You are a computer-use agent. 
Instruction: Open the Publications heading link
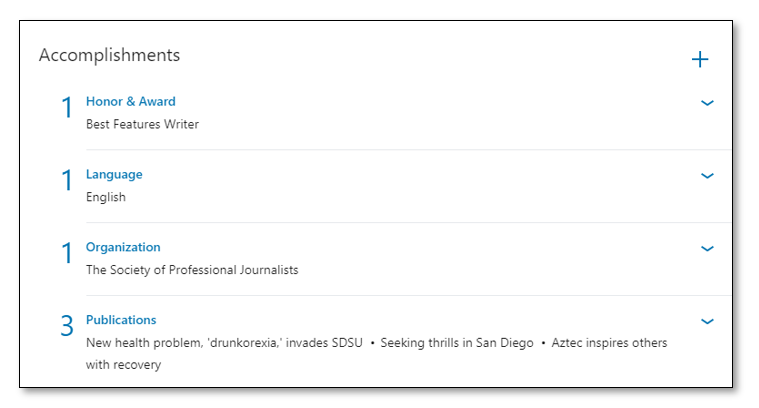[x=121, y=320]
